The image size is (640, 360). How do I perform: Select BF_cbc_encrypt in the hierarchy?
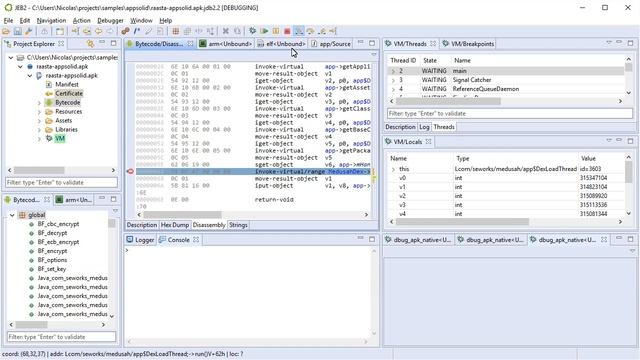(58, 224)
